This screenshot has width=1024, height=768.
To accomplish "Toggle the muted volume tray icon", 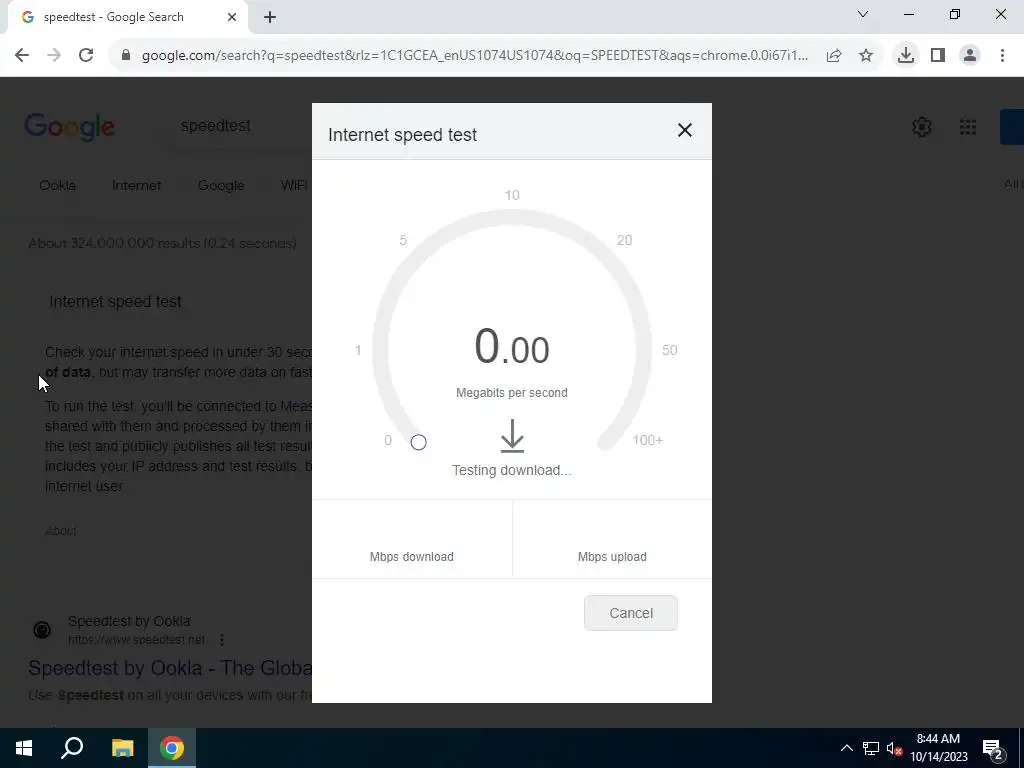I will point(894,748).
